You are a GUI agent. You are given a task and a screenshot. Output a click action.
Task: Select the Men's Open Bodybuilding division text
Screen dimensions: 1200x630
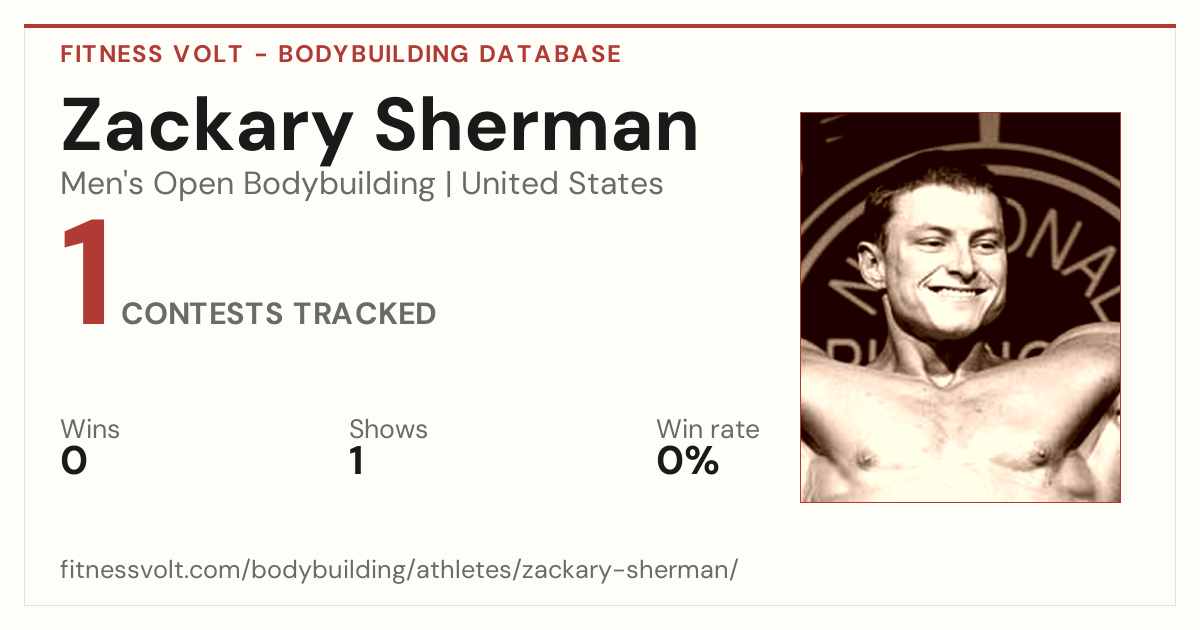[248, 184]
